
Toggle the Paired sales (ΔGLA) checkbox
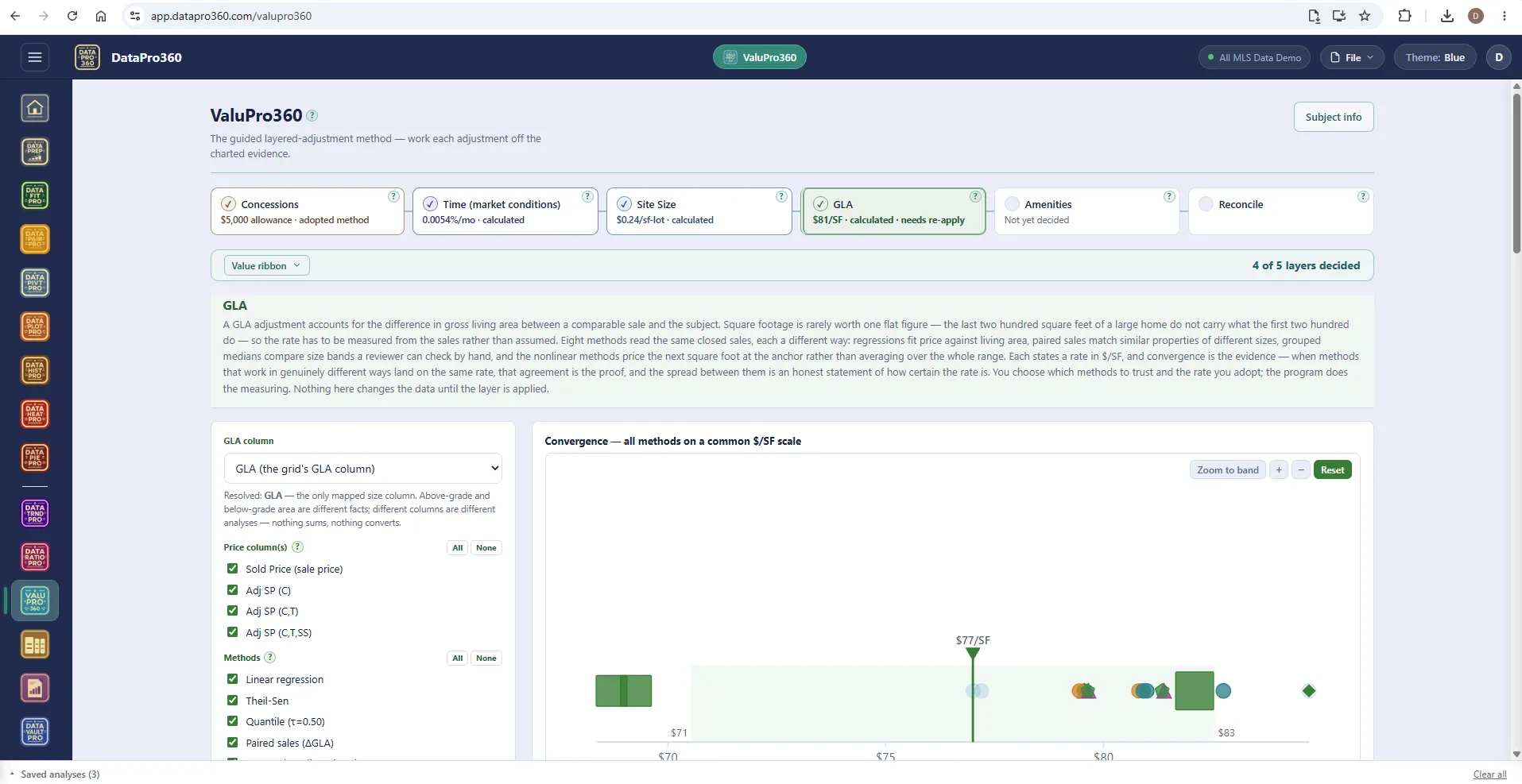coord(232,743)
